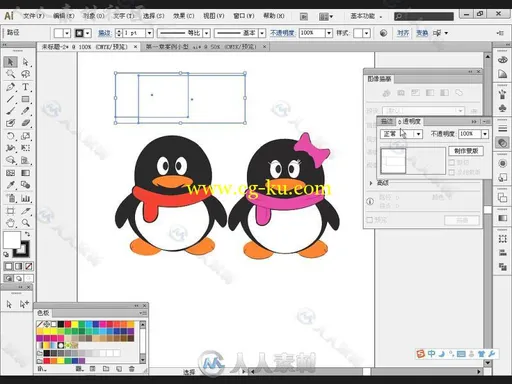Viewport: 512px width, 384px height.
Task: Select the Eyedropper tool
Action: tap(10, 185)
